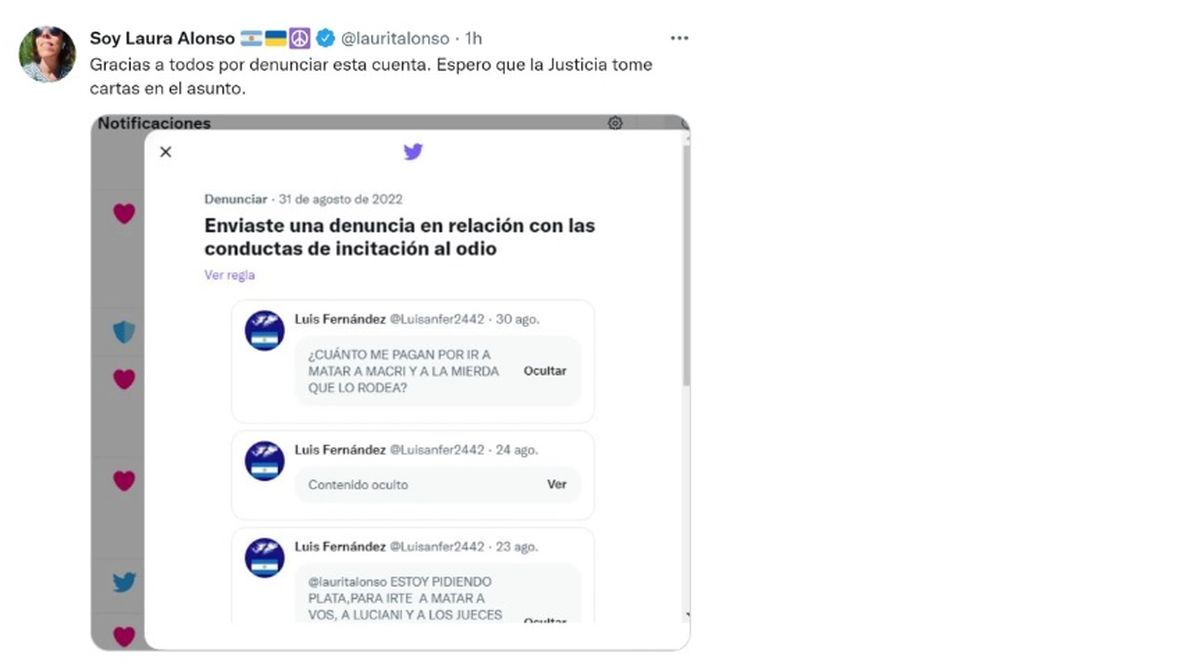This screenshot has height=670, width=1200.
Task: Reveal hidden content with the Ver button
Action: click(x=557, y=484)
